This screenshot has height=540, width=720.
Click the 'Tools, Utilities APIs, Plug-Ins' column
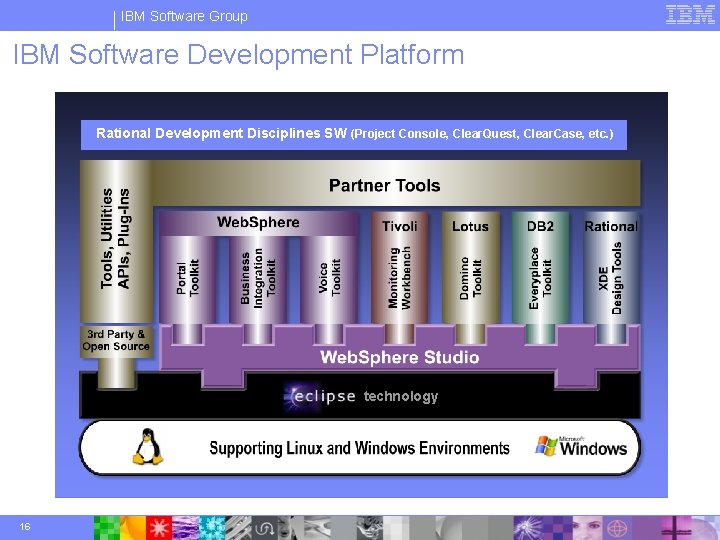click(116, 241)
